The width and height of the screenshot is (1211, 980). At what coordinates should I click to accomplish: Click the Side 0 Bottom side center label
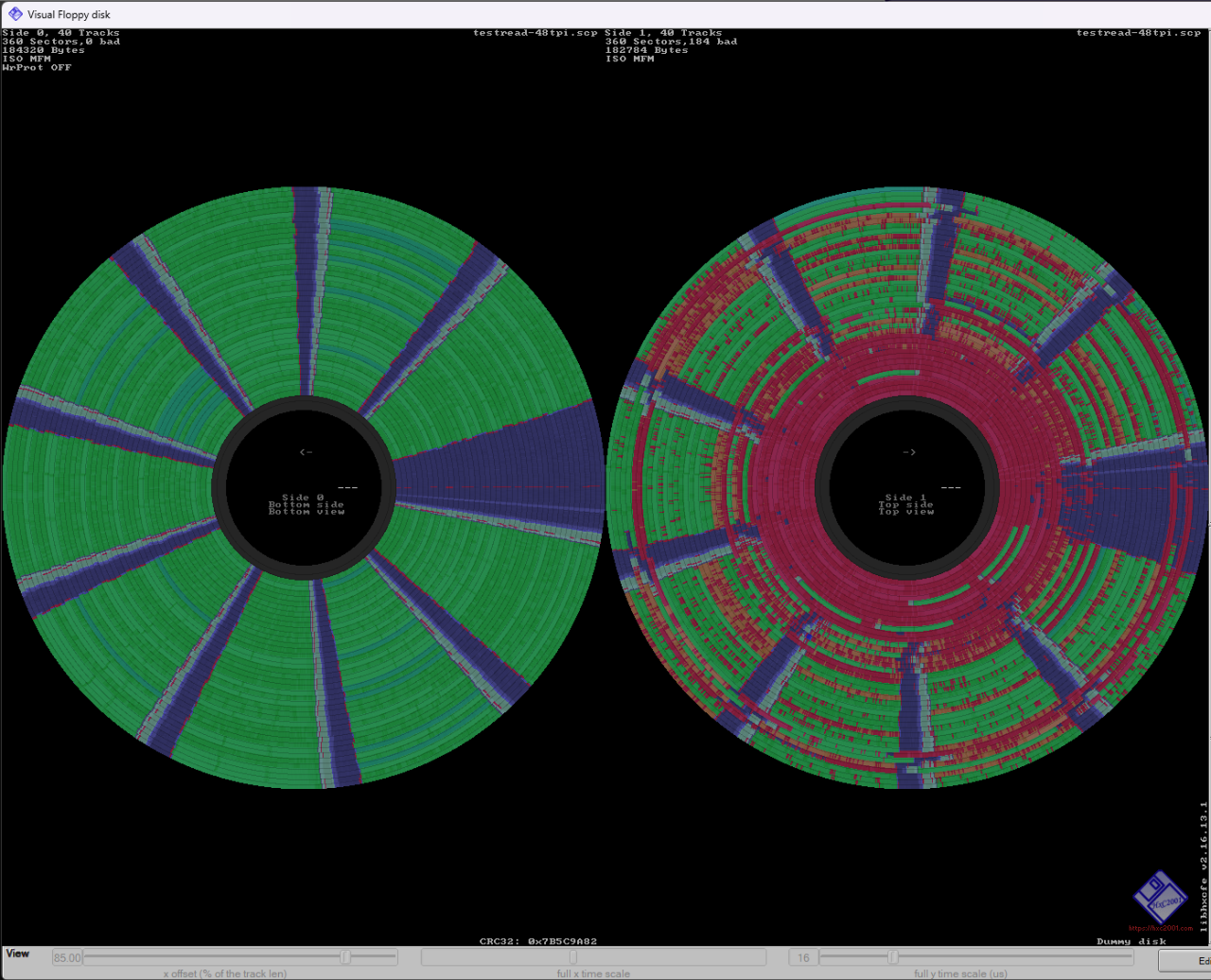[x=306, y=504]
